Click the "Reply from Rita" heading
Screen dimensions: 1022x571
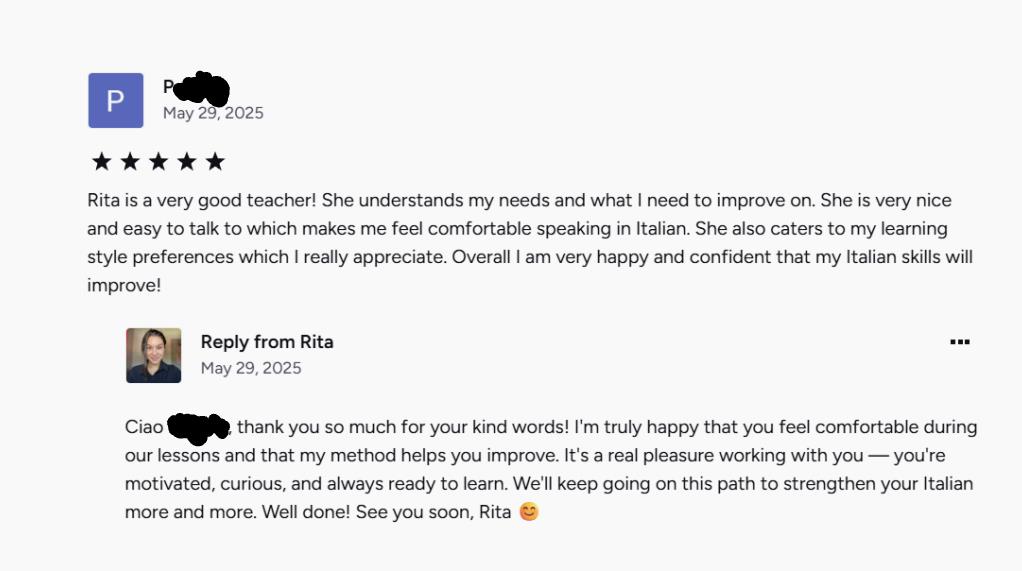267,342
